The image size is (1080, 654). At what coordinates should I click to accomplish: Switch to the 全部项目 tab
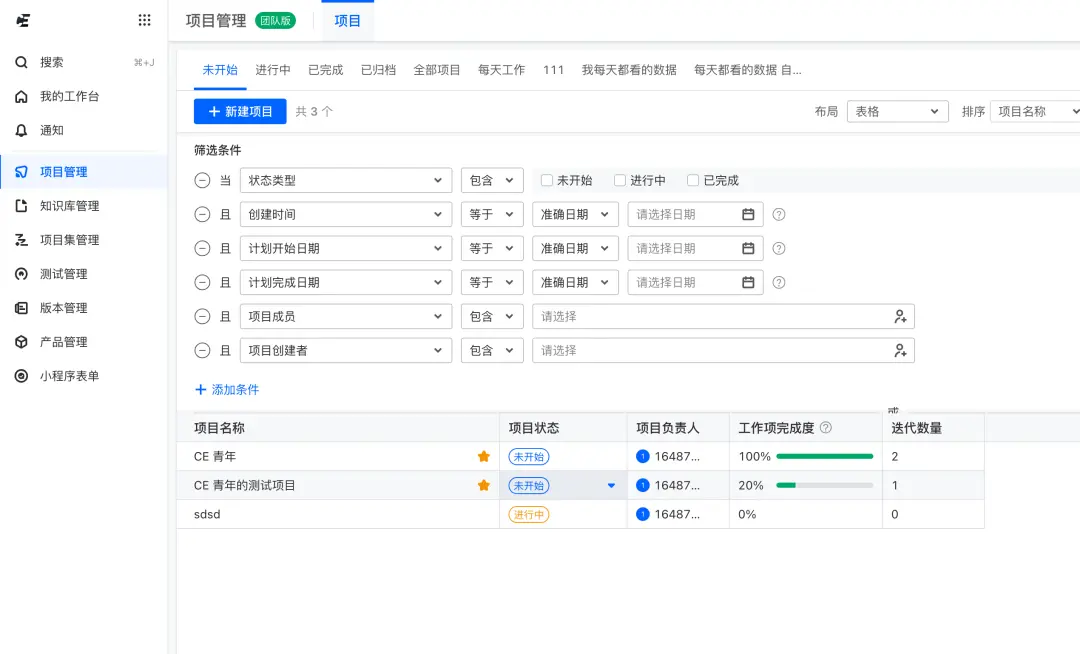tap(437, 70)
